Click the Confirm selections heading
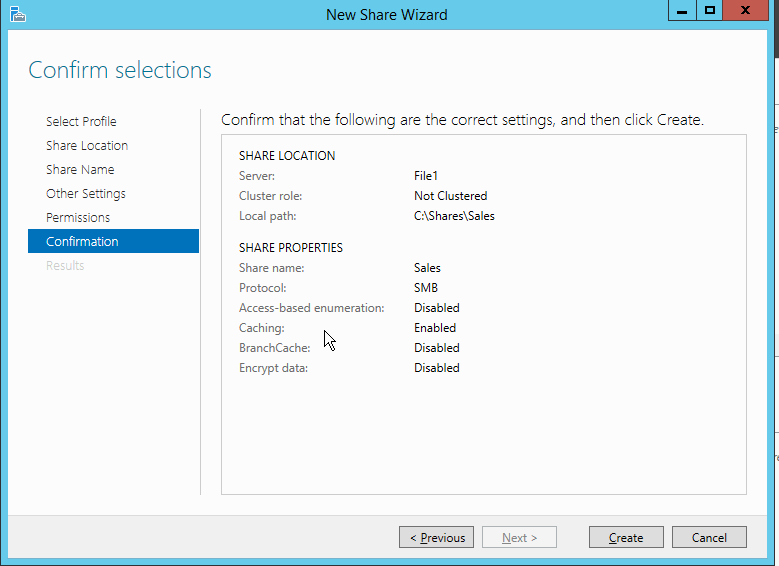Image resolution: width=779 pixels, height=566 pixels. point(120,70)
